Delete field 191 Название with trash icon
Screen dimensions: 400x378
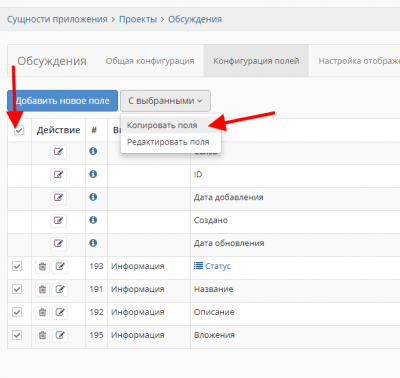click(42, 289)
